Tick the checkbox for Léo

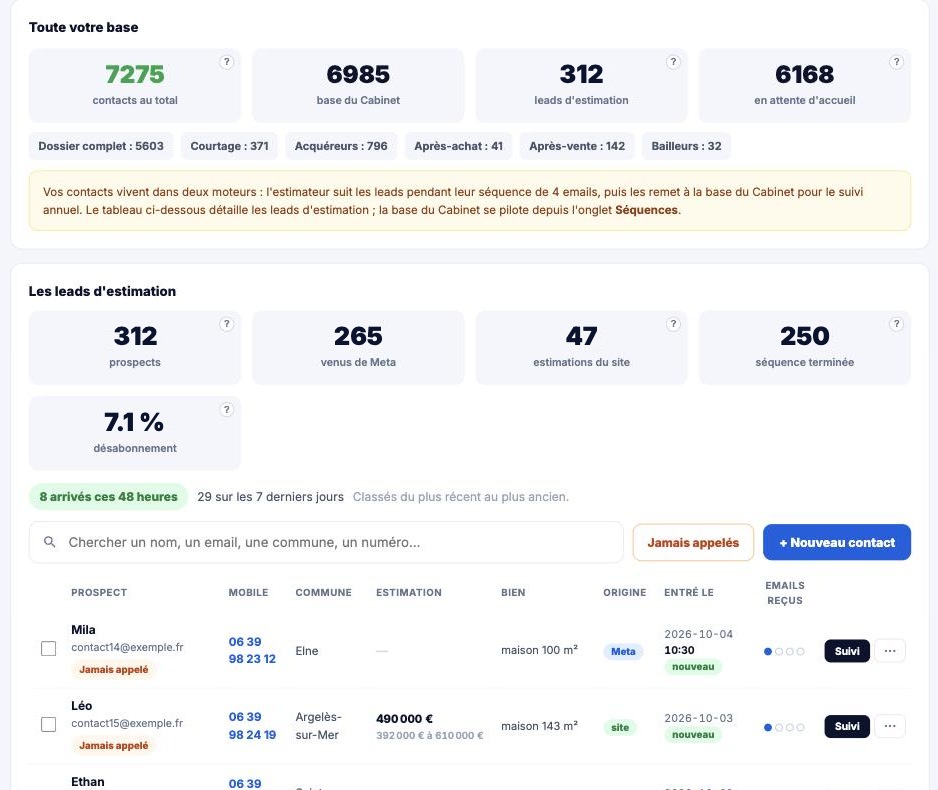pyautogui.click(x=48, y=725)
